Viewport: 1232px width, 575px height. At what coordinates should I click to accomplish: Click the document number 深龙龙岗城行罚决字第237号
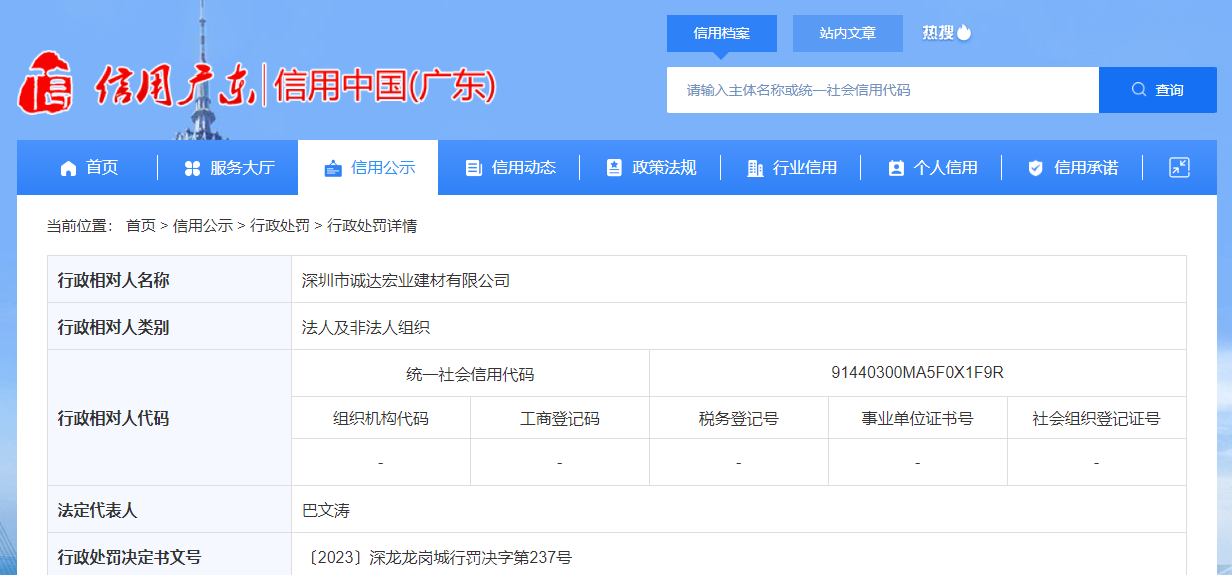[x=470, y=557]
